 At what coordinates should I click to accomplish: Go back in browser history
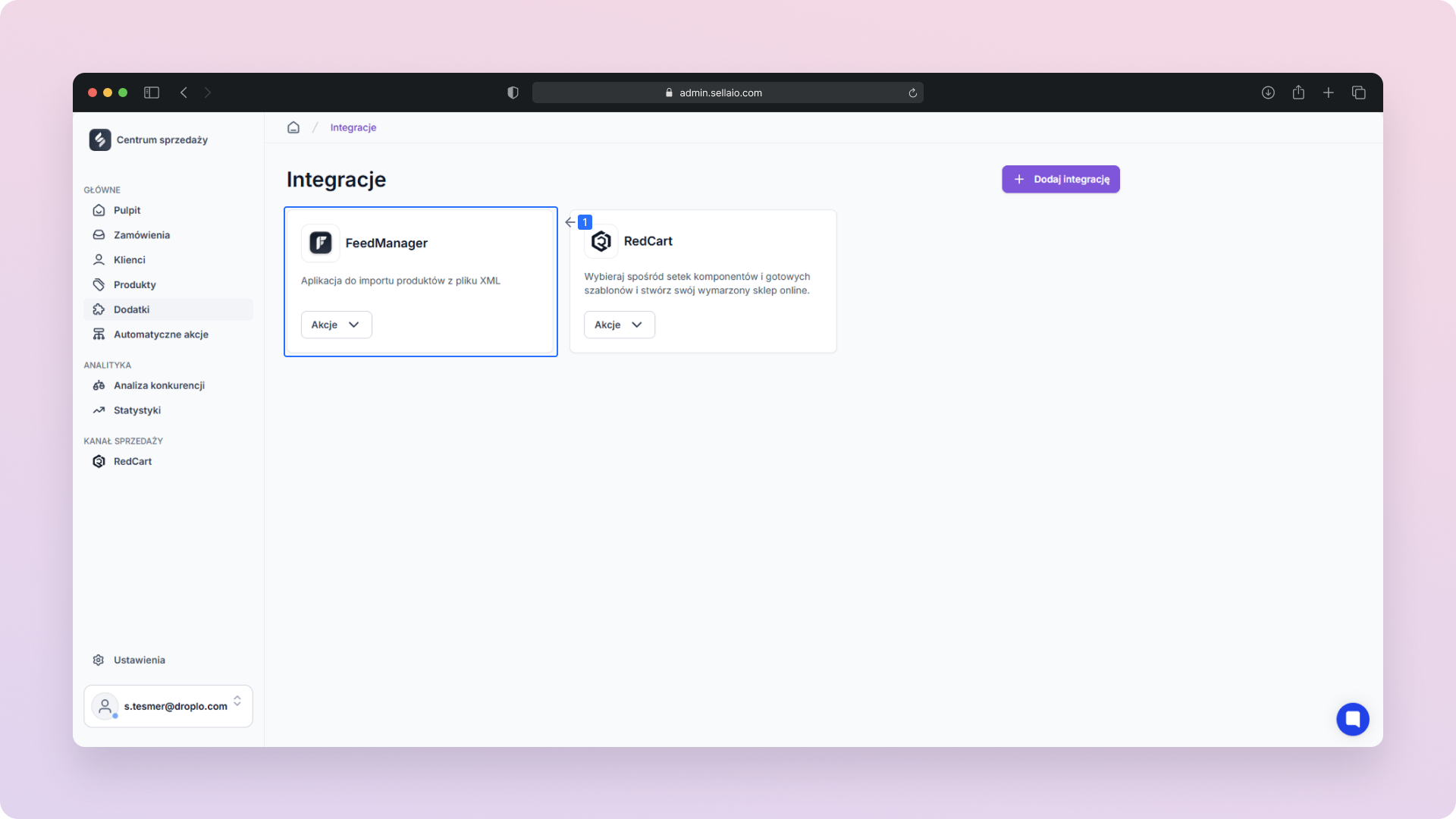tap(184, 93)
